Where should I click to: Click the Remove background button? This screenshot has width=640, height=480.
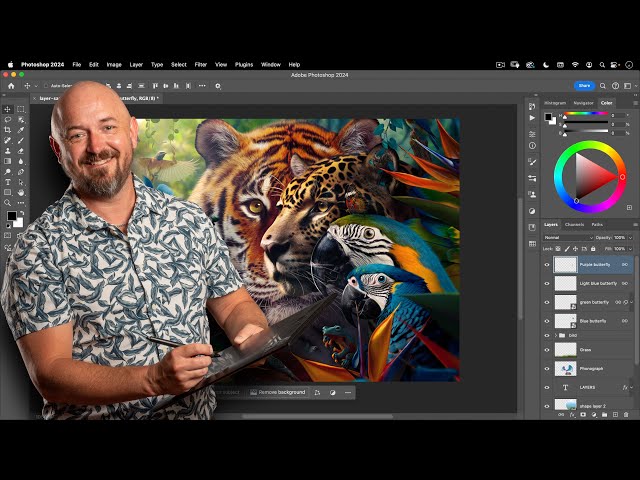point(277,392)
